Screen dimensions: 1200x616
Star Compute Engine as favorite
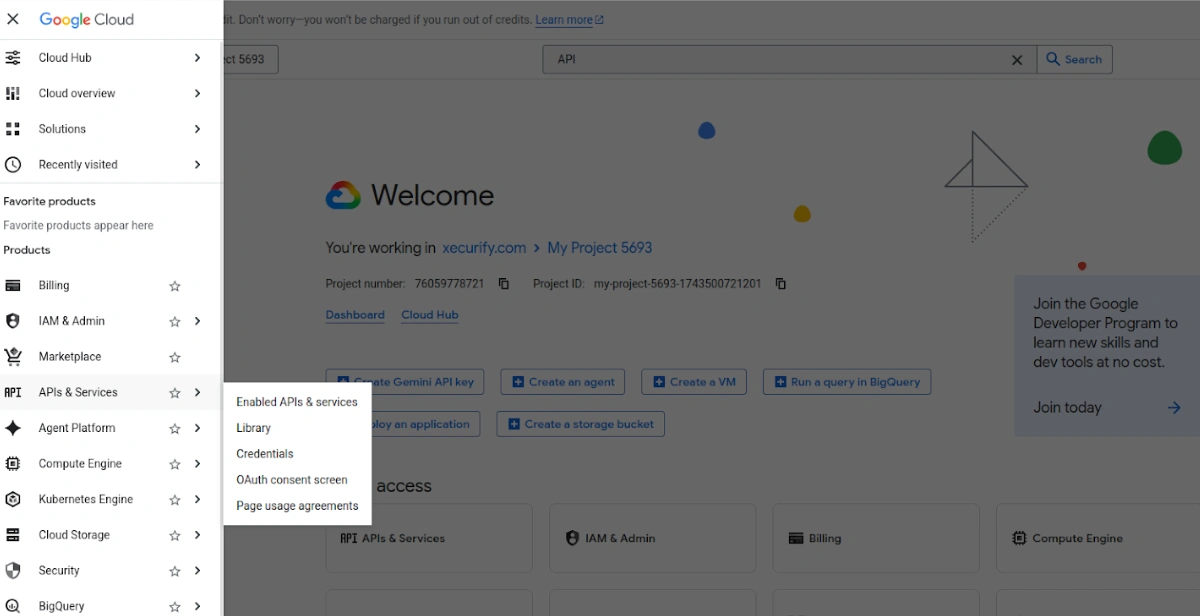click(175, 464)
